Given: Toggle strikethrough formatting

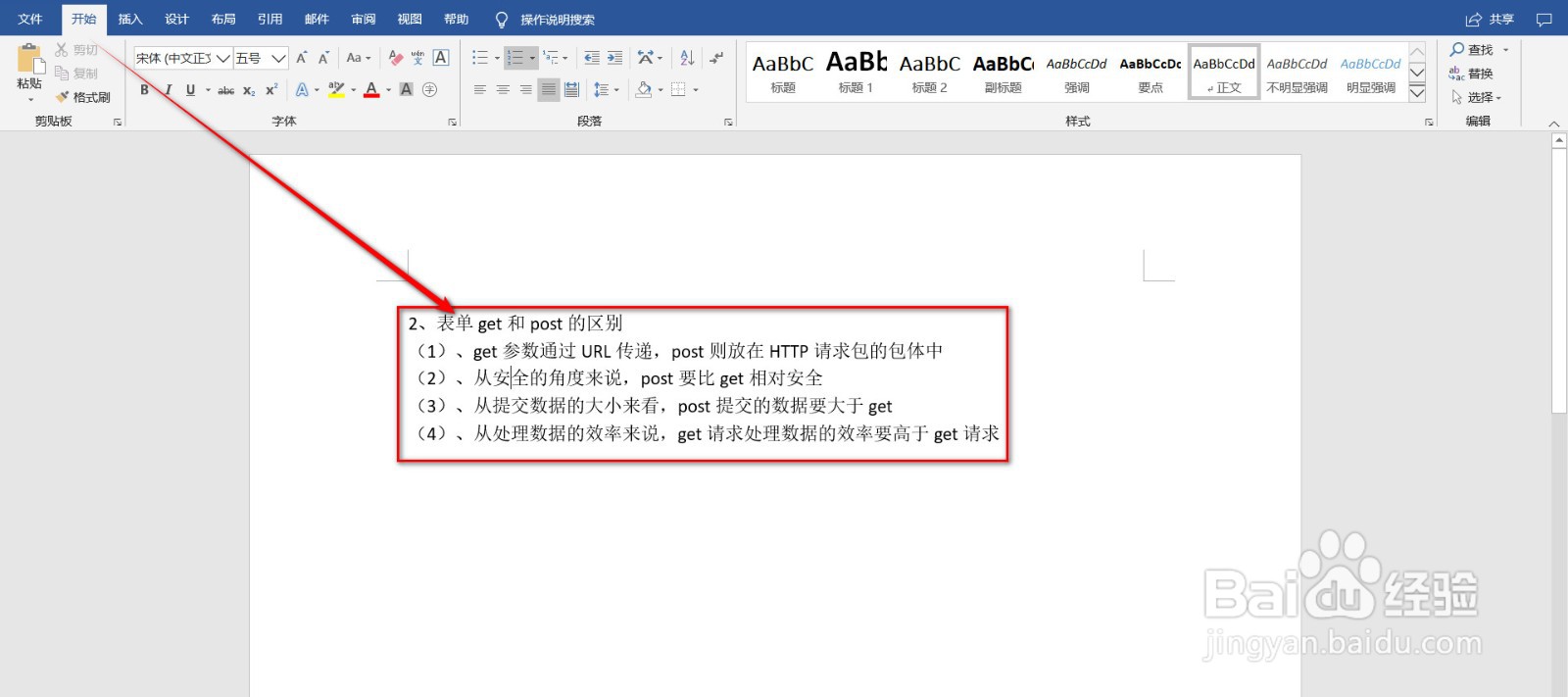Looking at the screenshot, I should point(225,90).
